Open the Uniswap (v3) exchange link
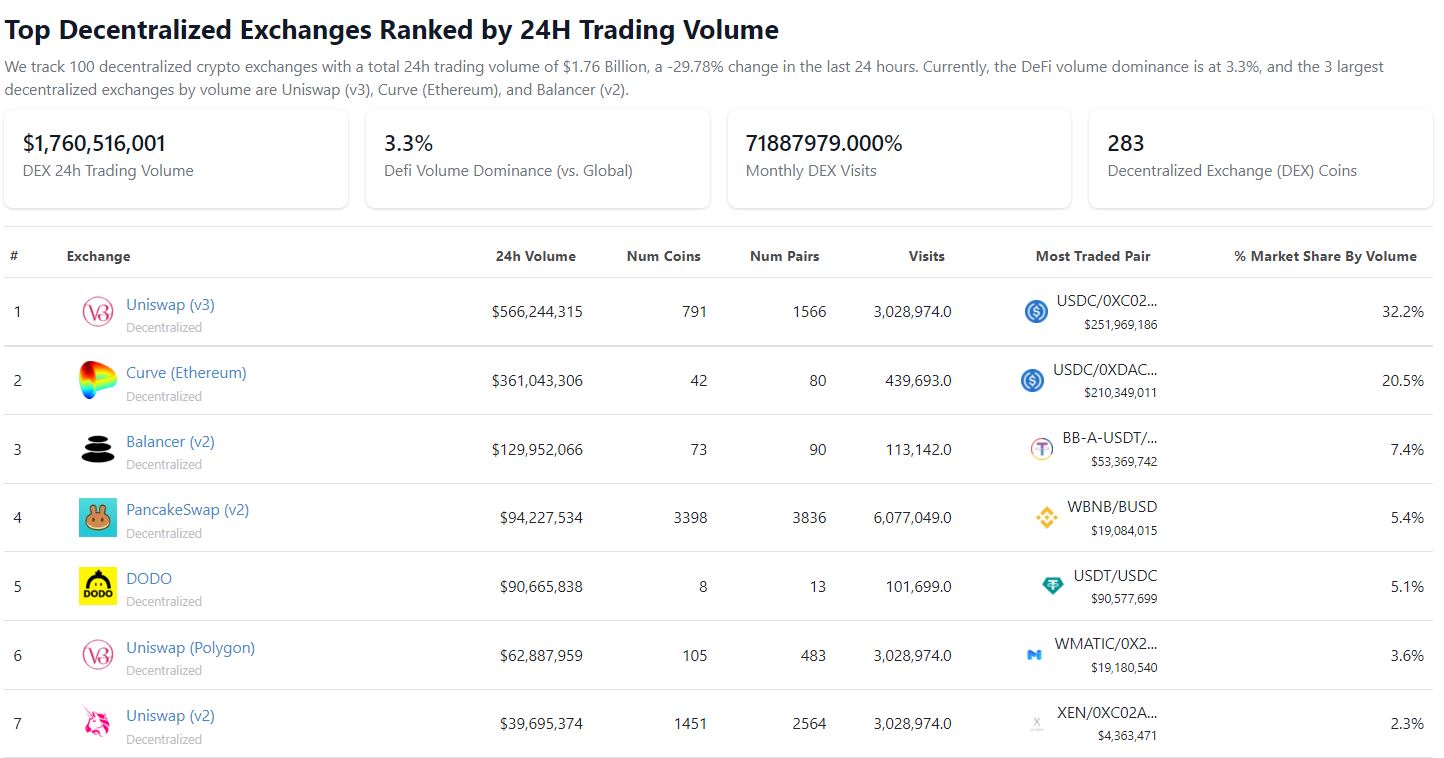Image resolution: width=1444 pixels, height=758 pixels. (x=170, y=304)
